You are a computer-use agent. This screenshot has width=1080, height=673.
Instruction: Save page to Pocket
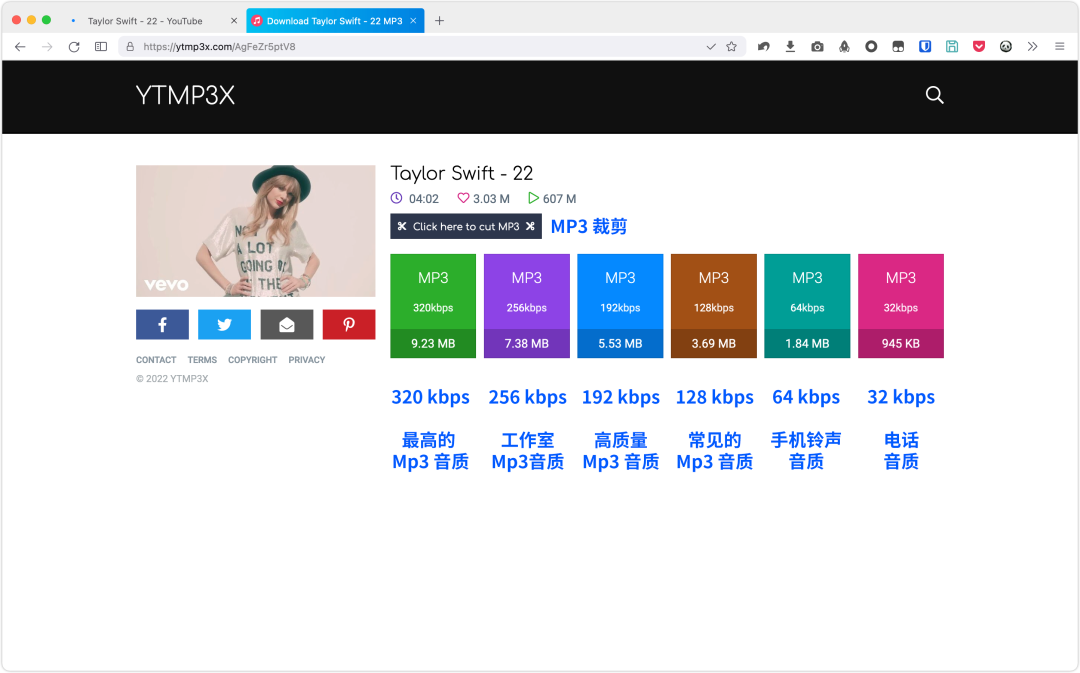coord(979,47)
